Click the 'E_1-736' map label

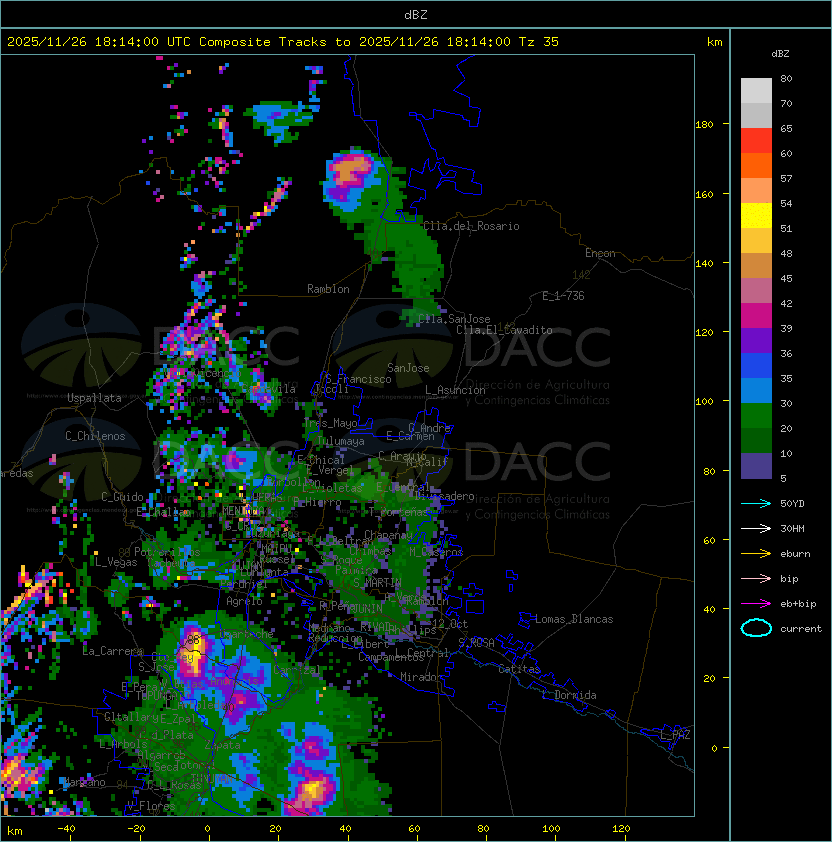click(x=563, y=296)
